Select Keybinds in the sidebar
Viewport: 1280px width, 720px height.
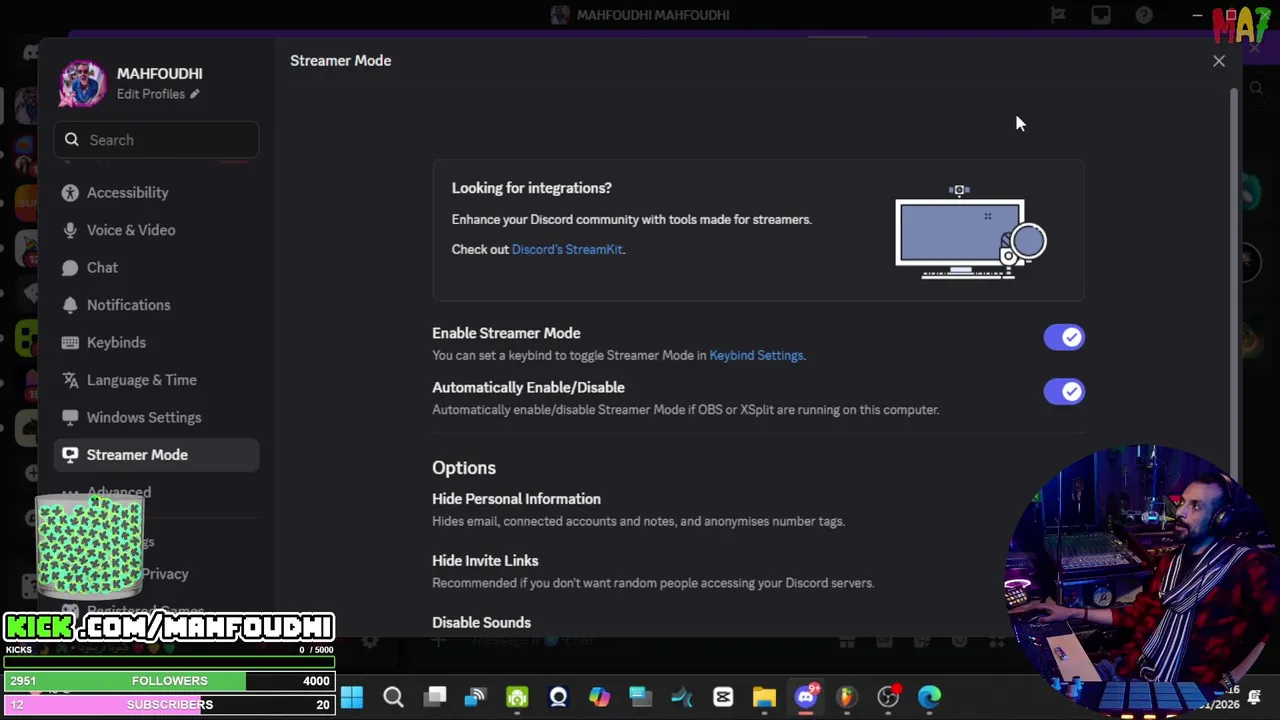coord(156,343)
